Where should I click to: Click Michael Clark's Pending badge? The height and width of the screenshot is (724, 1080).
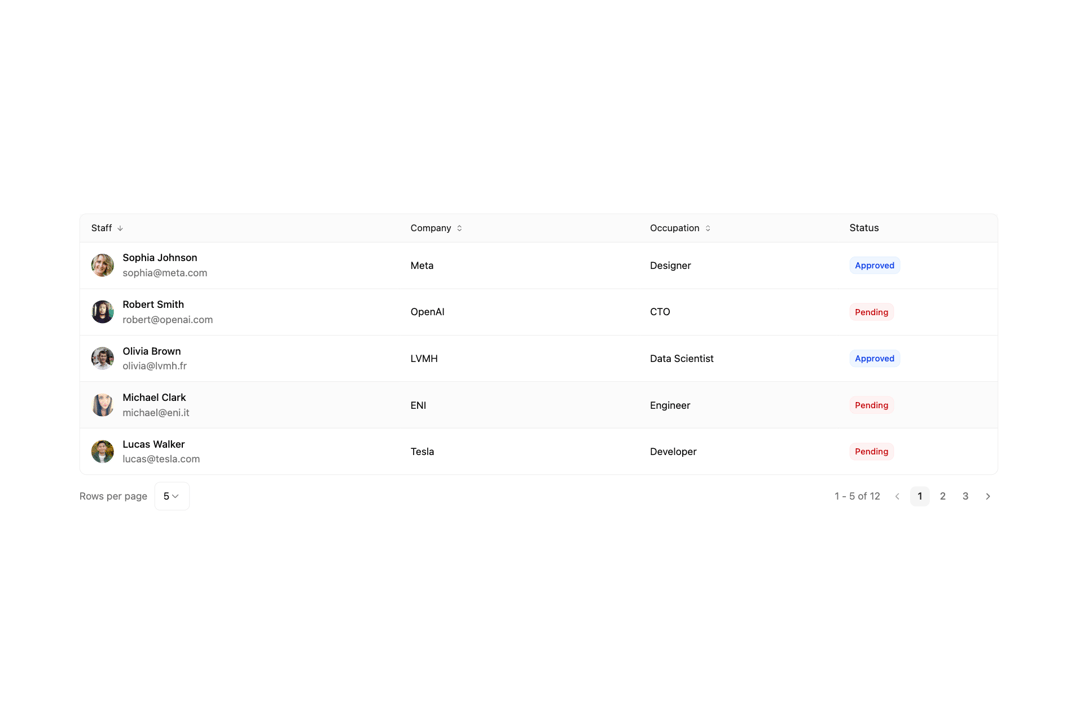click(x=871, y=405)
